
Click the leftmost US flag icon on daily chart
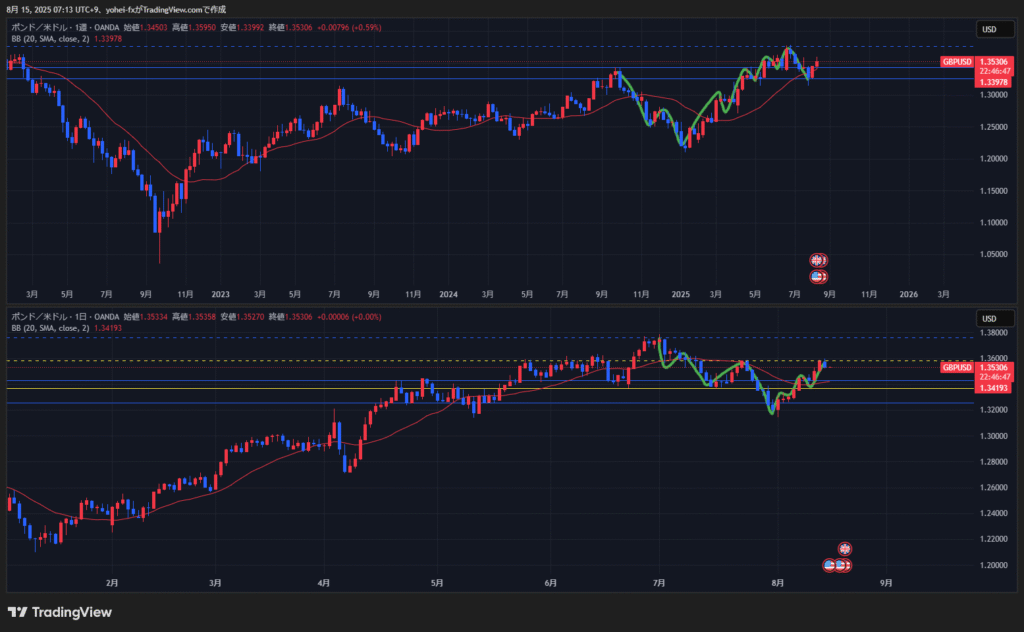[829, 565]
